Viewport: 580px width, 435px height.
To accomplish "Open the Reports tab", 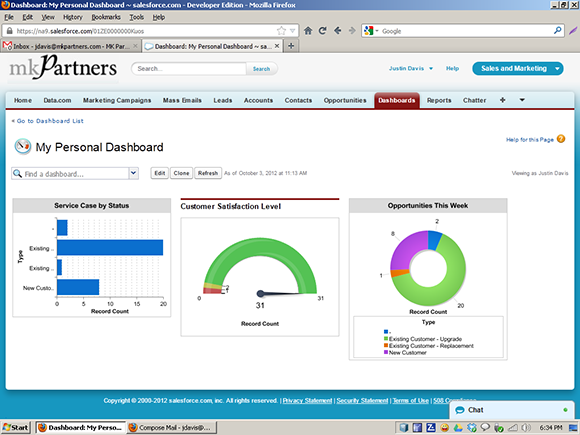I will (x=439, y=100).
